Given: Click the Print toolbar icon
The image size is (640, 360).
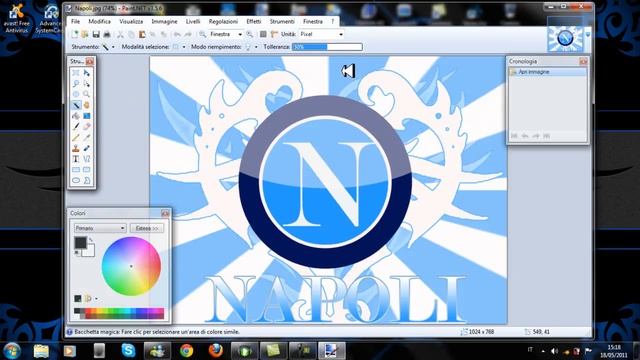Looking at the screenshot, I should point(107,34).
